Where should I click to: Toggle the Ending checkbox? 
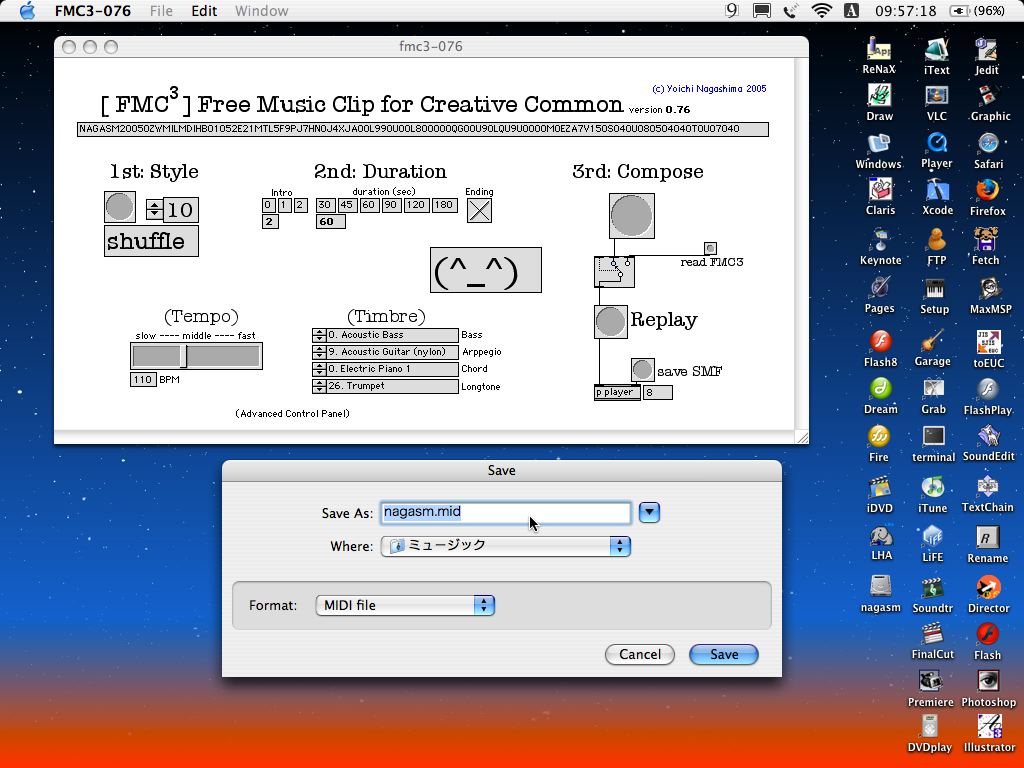click(x=479, y=210)
